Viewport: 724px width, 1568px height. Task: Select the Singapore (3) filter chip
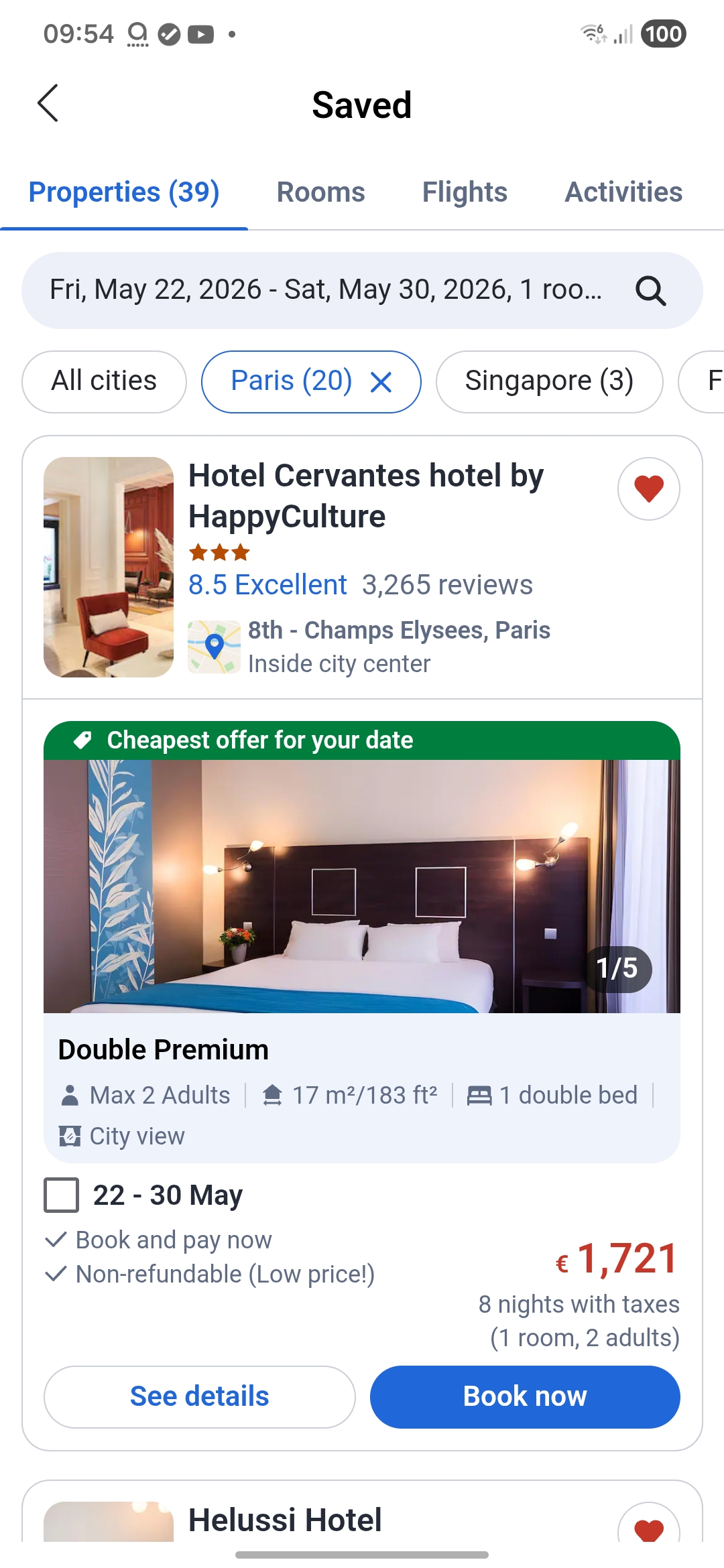549,382
